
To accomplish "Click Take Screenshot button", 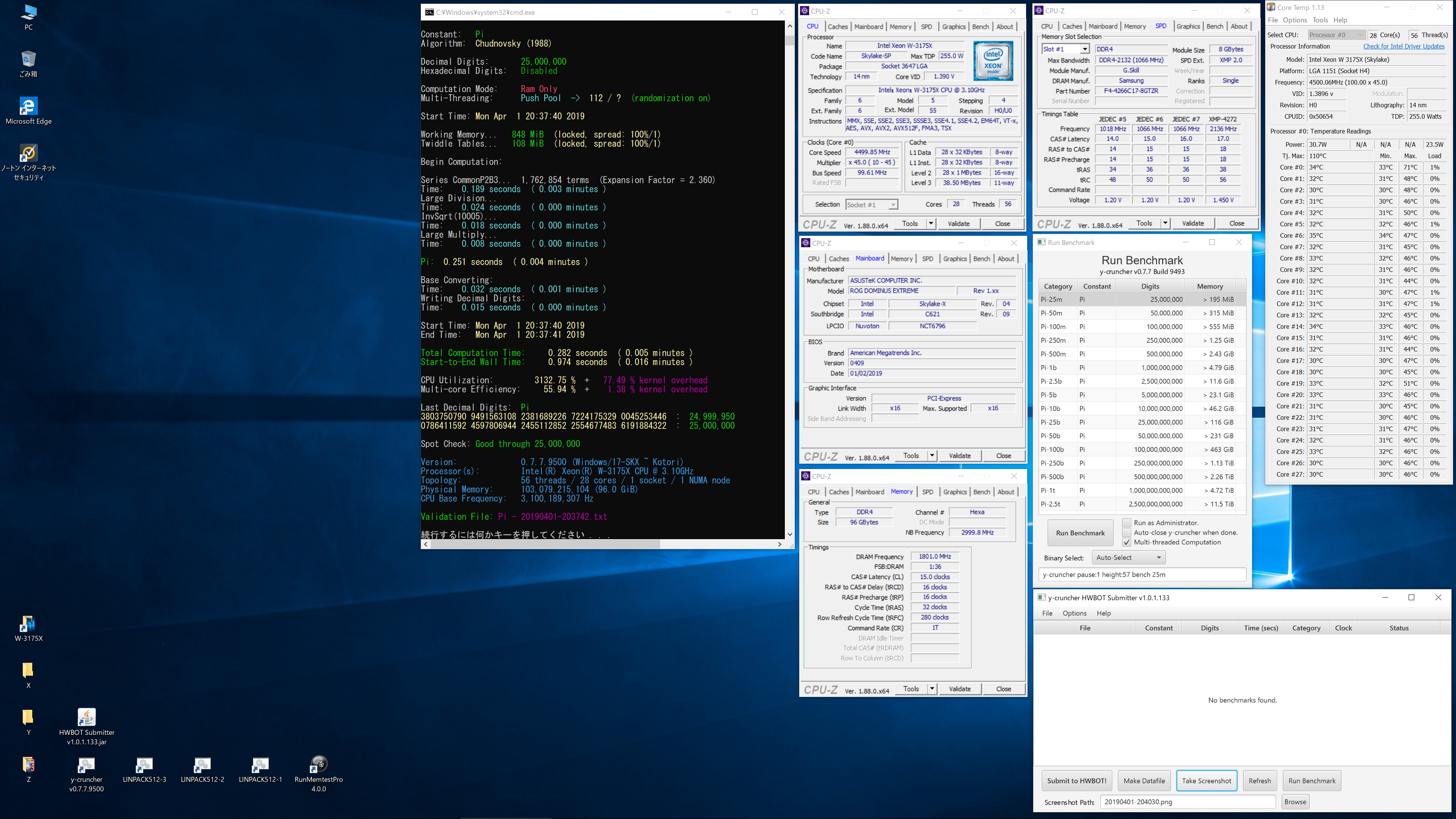I will coord(1206,781).
